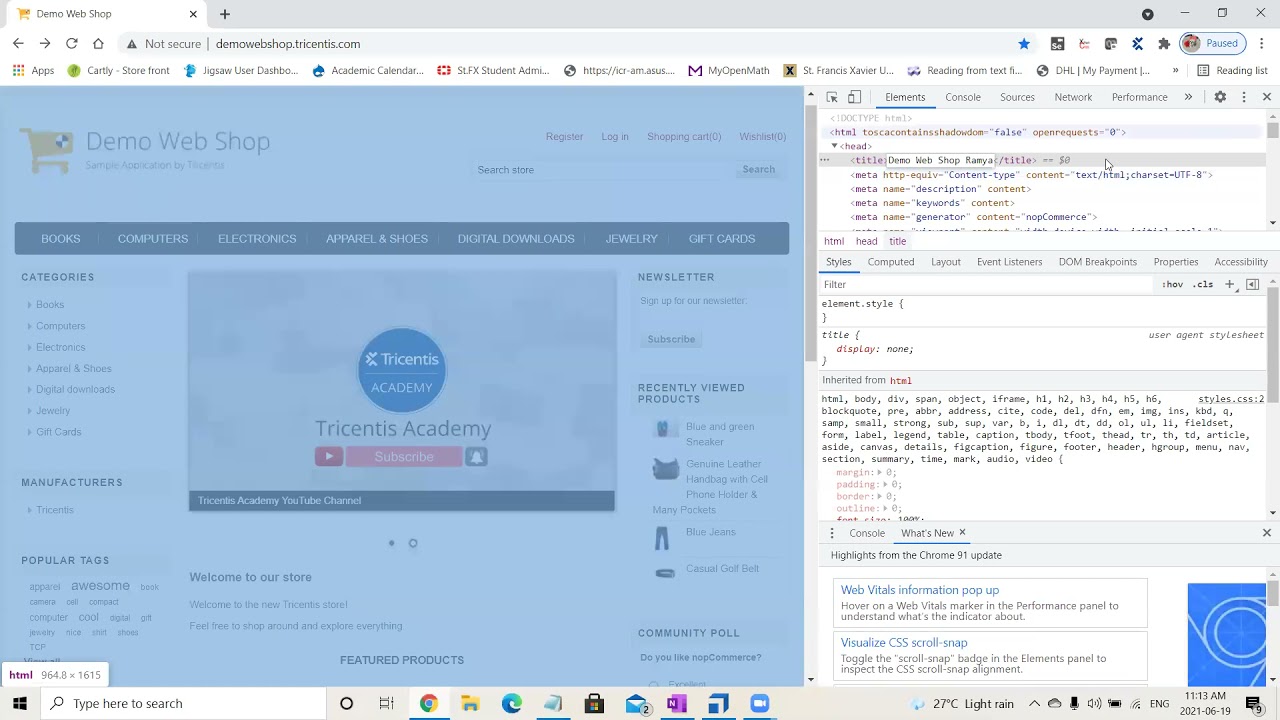
Task: Open File Explorer from the taskbar
Action: pos(470,704)
